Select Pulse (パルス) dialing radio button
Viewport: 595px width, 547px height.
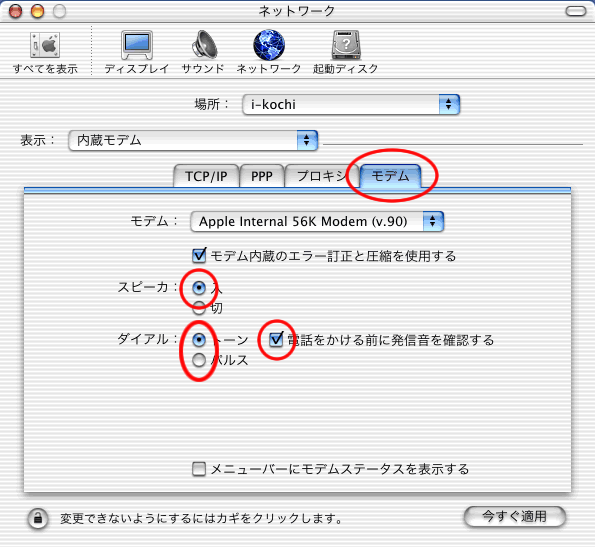[x=199, y=360]
